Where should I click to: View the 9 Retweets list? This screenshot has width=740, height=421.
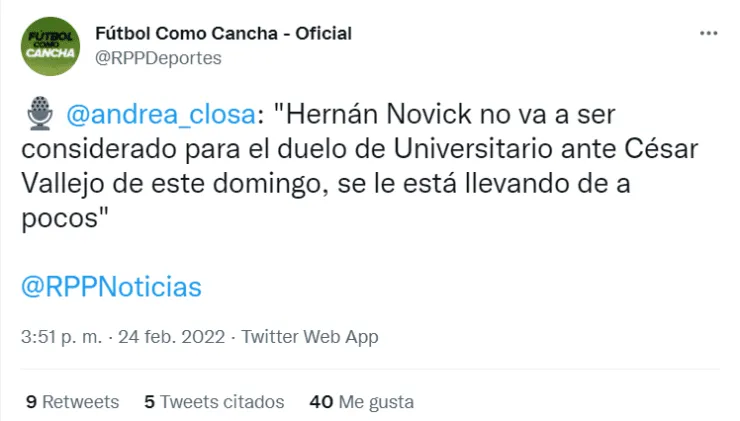pos(72,402)
